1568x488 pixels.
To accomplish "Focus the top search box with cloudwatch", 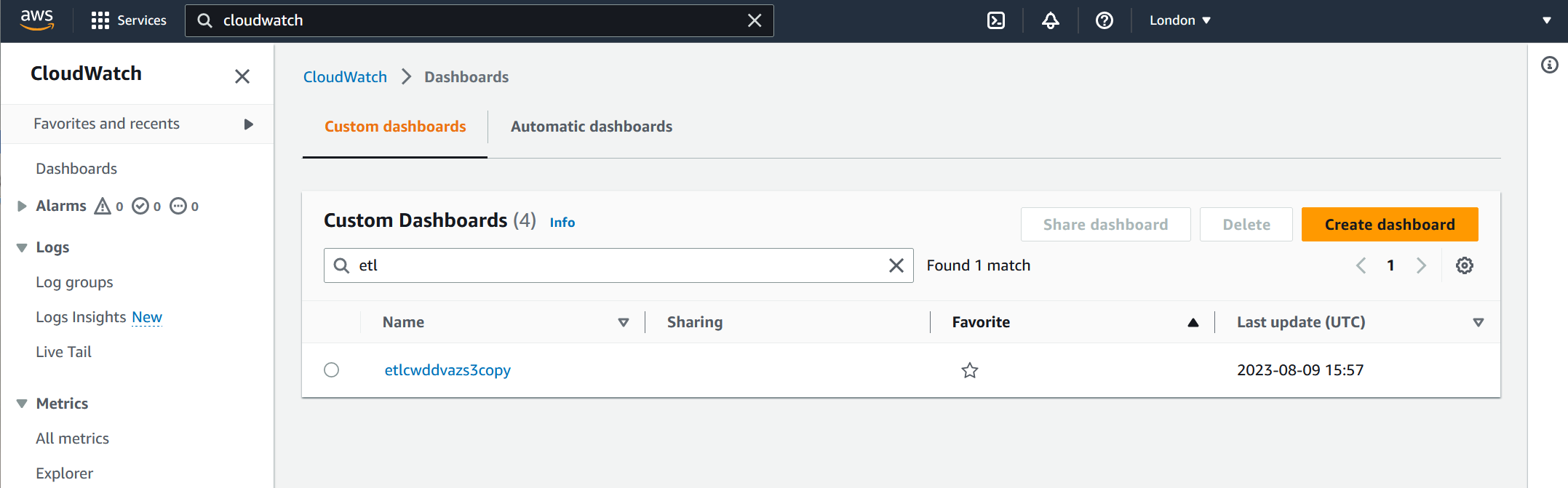I will [x=479, y=20].
